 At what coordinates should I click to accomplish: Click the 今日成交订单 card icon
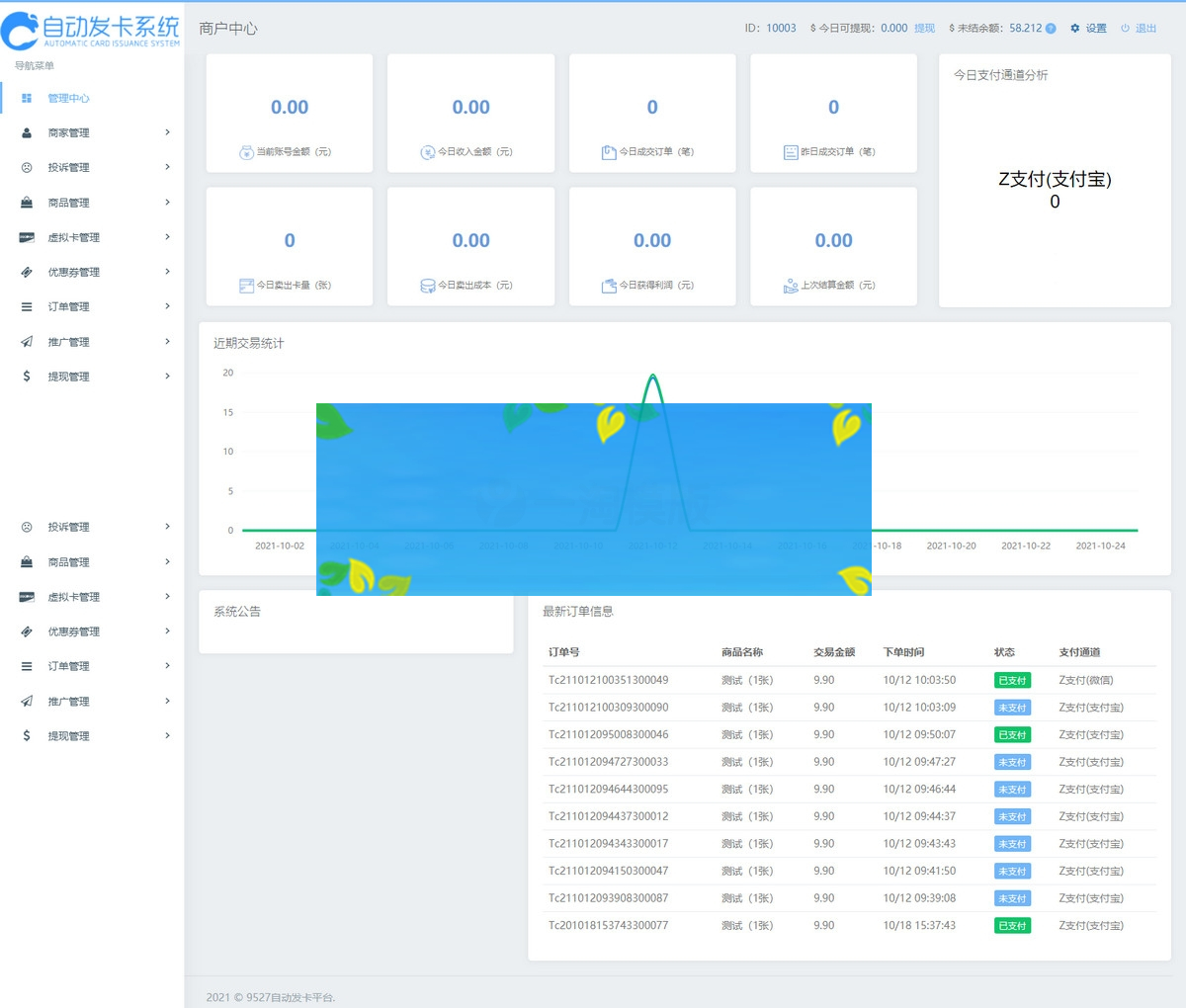609,152
